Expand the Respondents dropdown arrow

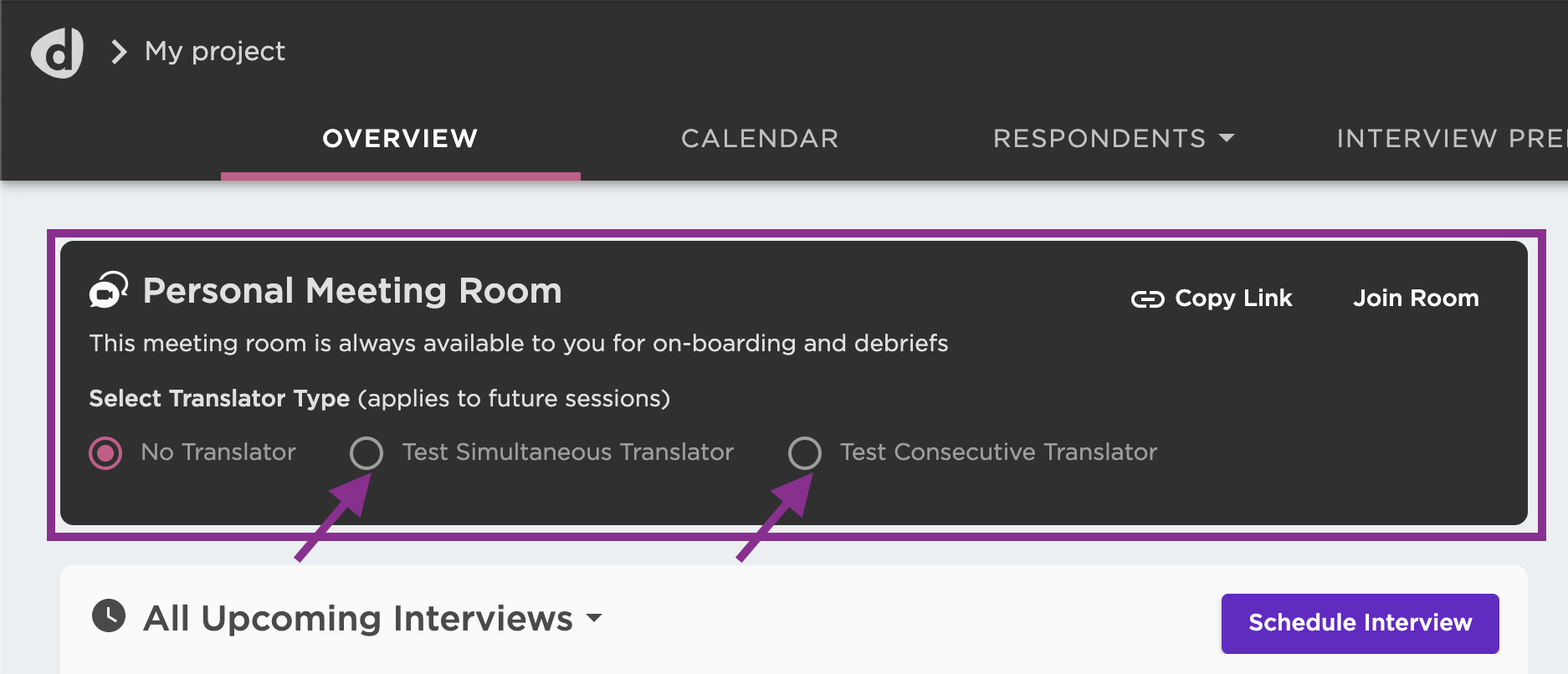[x=1227, y=138]
